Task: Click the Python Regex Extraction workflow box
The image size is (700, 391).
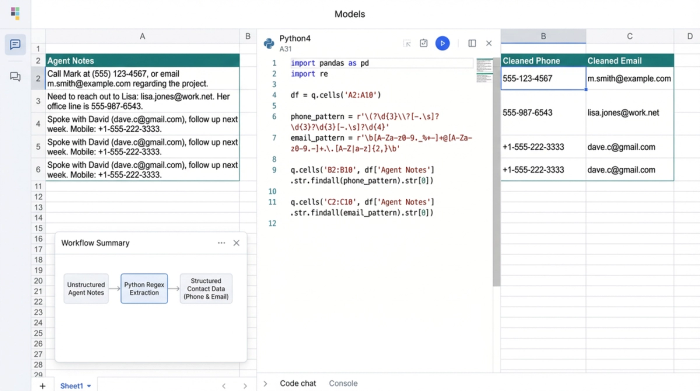Action: pos(144,289)
